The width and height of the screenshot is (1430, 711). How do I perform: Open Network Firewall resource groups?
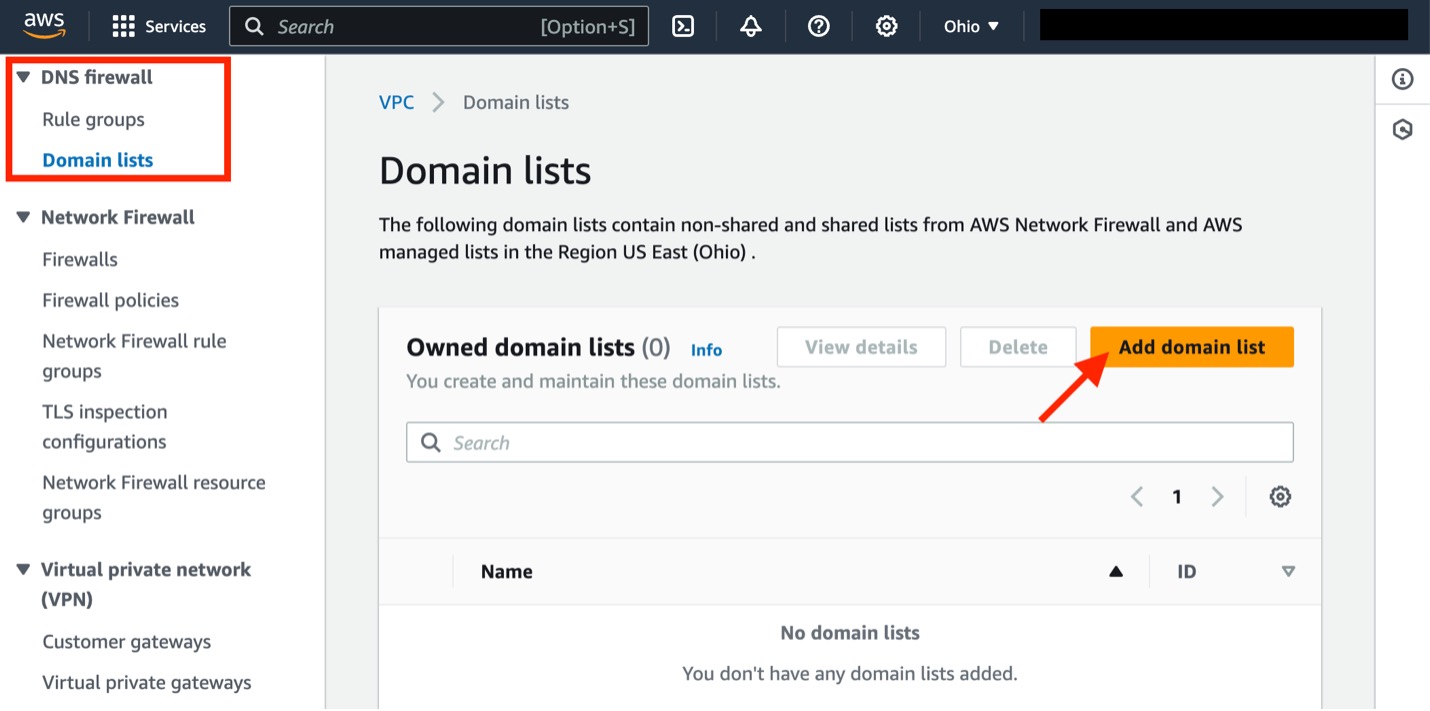click(x=154, y=497)
